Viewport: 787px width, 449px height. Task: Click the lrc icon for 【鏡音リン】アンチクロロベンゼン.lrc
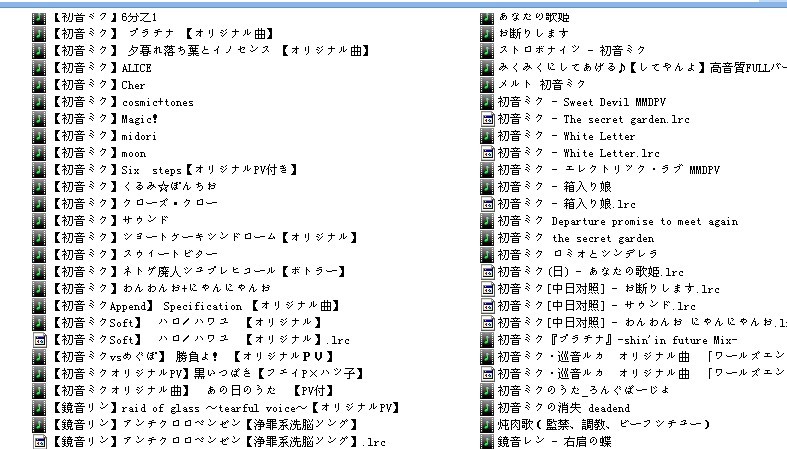(39, 441)
